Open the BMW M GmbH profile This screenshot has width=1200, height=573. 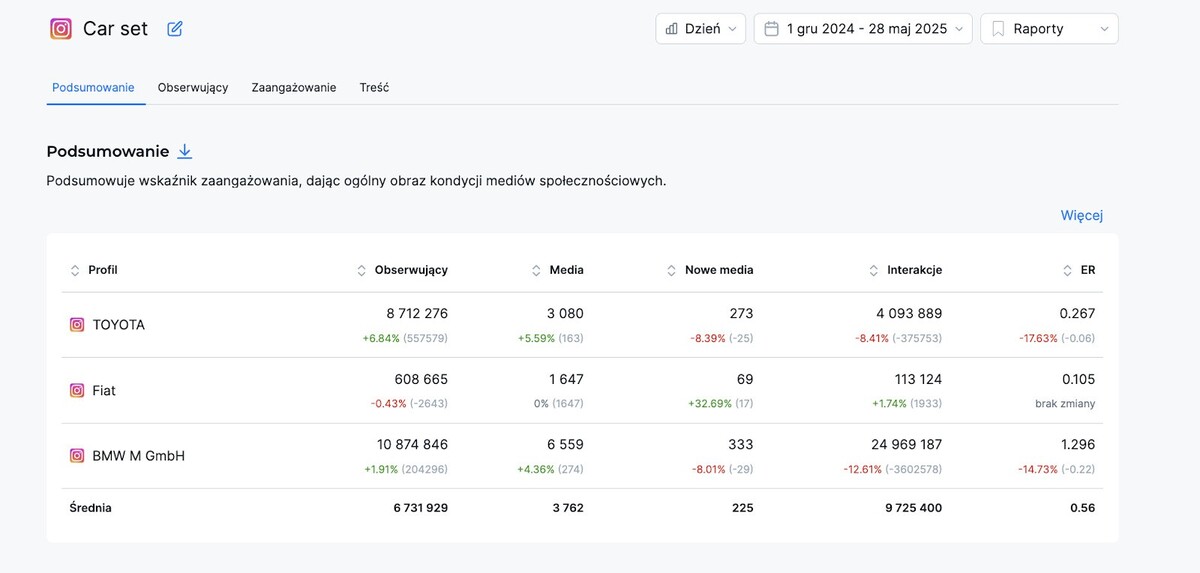[x=139, y=456]
